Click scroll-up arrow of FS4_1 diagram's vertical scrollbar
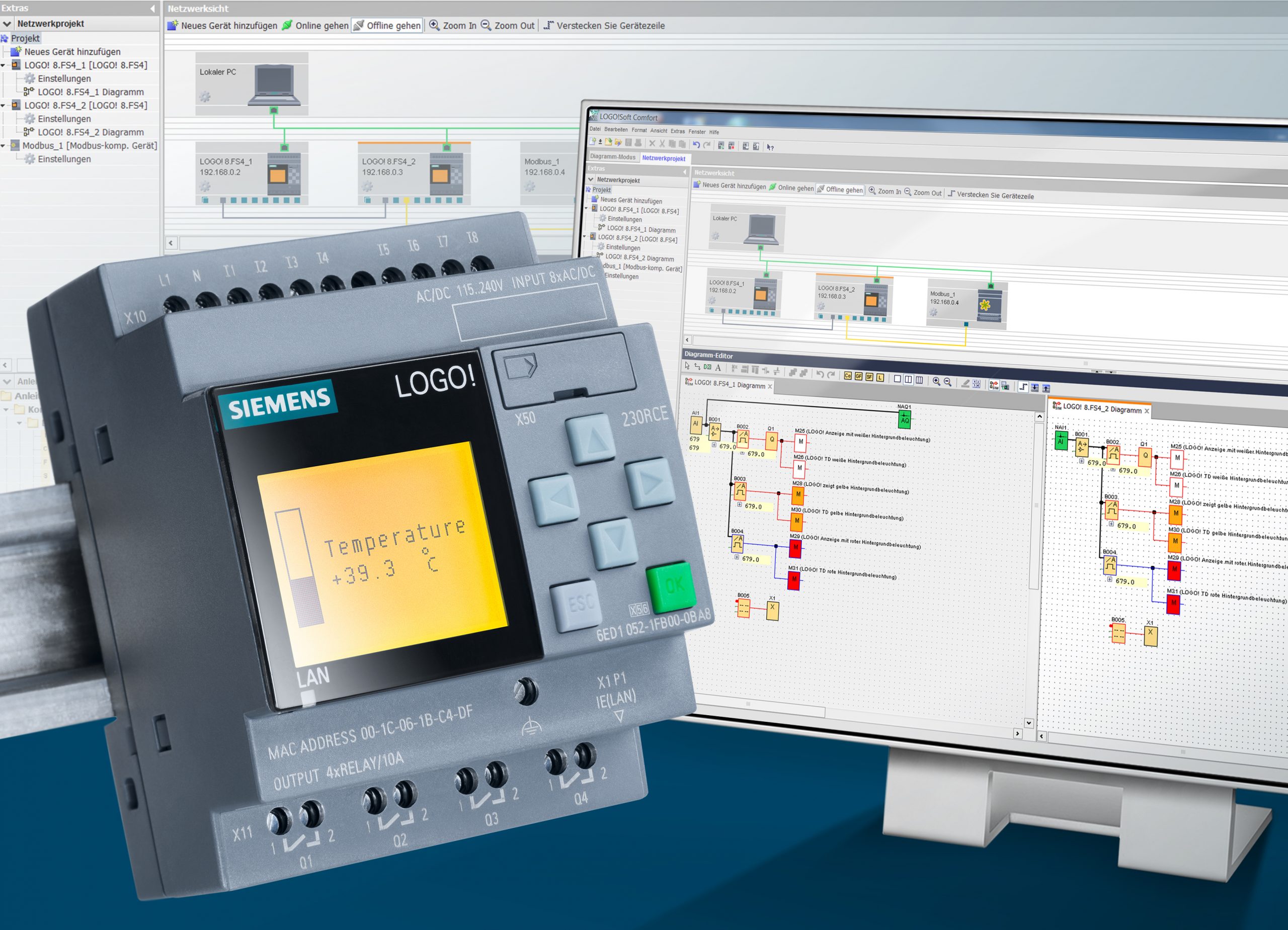Image resolution: width=1288 pixels, height=930 pixels. tap(1039, 417)
